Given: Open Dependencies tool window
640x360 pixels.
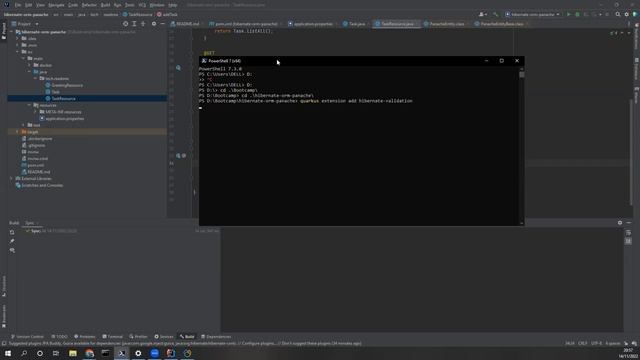Looking at the screenshot, I should click(216, 337).
